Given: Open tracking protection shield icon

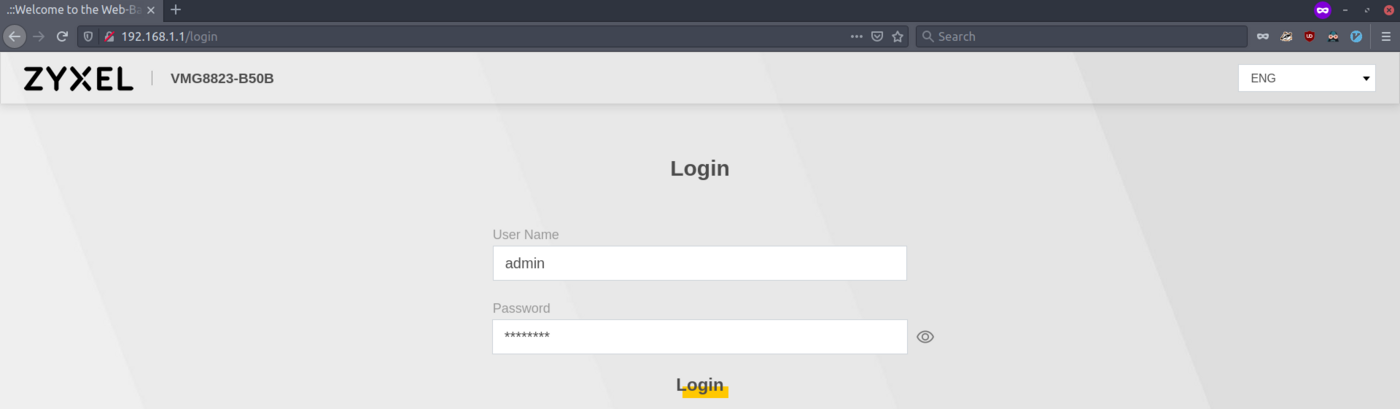Looking at the screenshot, I should coord(89,36).
